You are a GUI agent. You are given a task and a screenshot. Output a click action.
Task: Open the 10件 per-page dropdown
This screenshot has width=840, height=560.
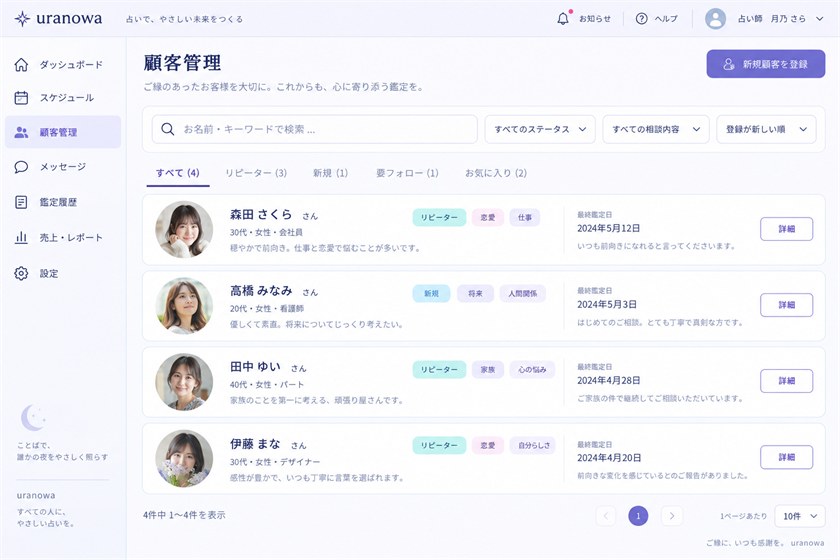coord(800,516)
